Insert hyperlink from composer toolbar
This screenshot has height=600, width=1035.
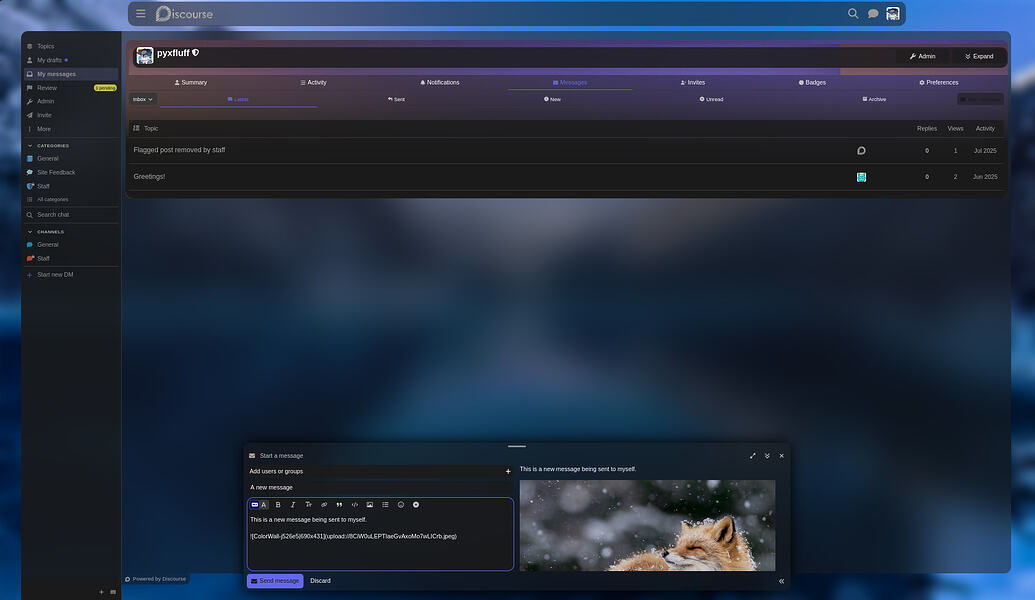coord(324,505)
